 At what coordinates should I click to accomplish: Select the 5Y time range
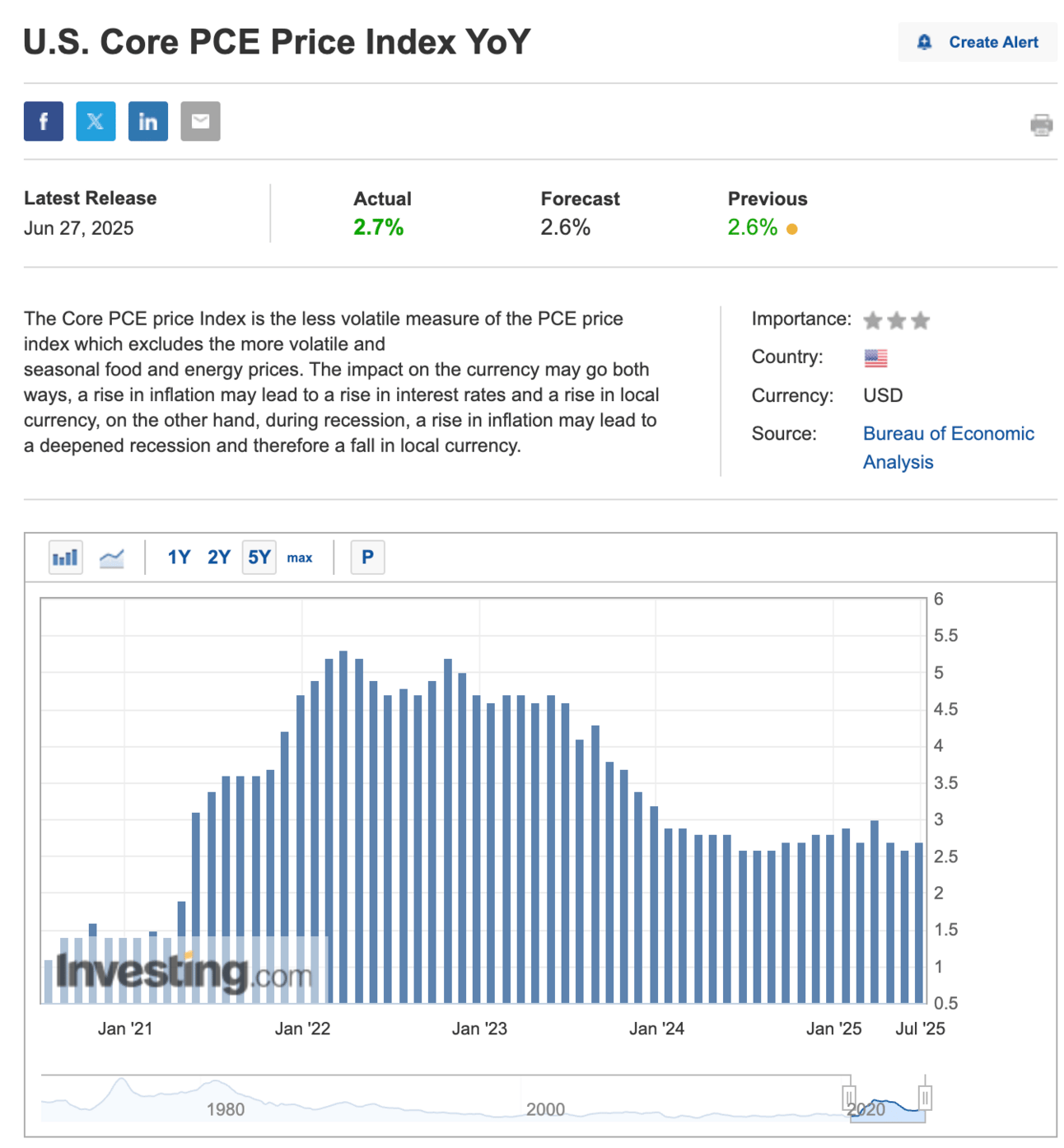pyautogui.click(x=259, y=558)
